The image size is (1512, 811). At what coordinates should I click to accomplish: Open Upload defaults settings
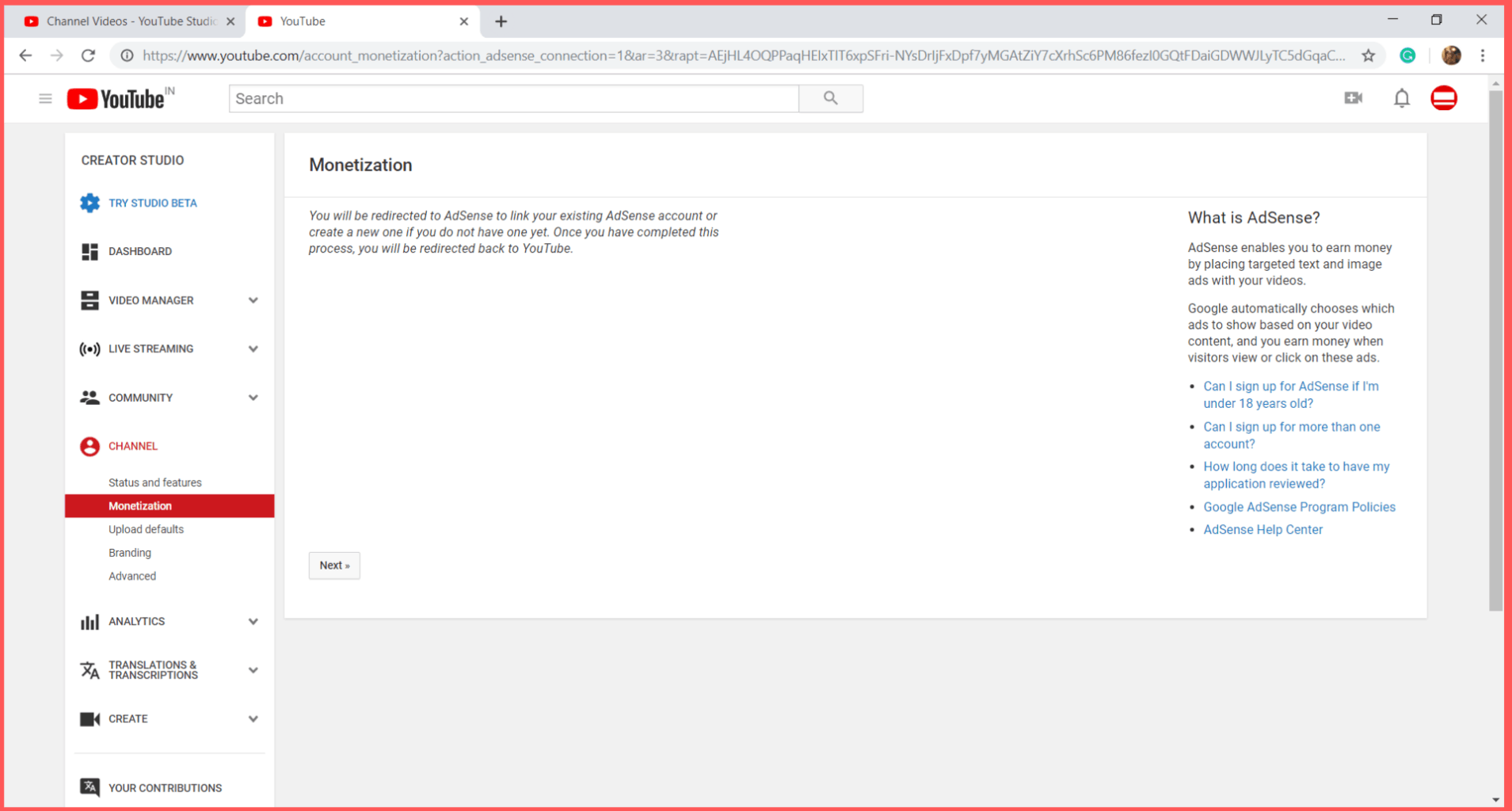[146, 529]
